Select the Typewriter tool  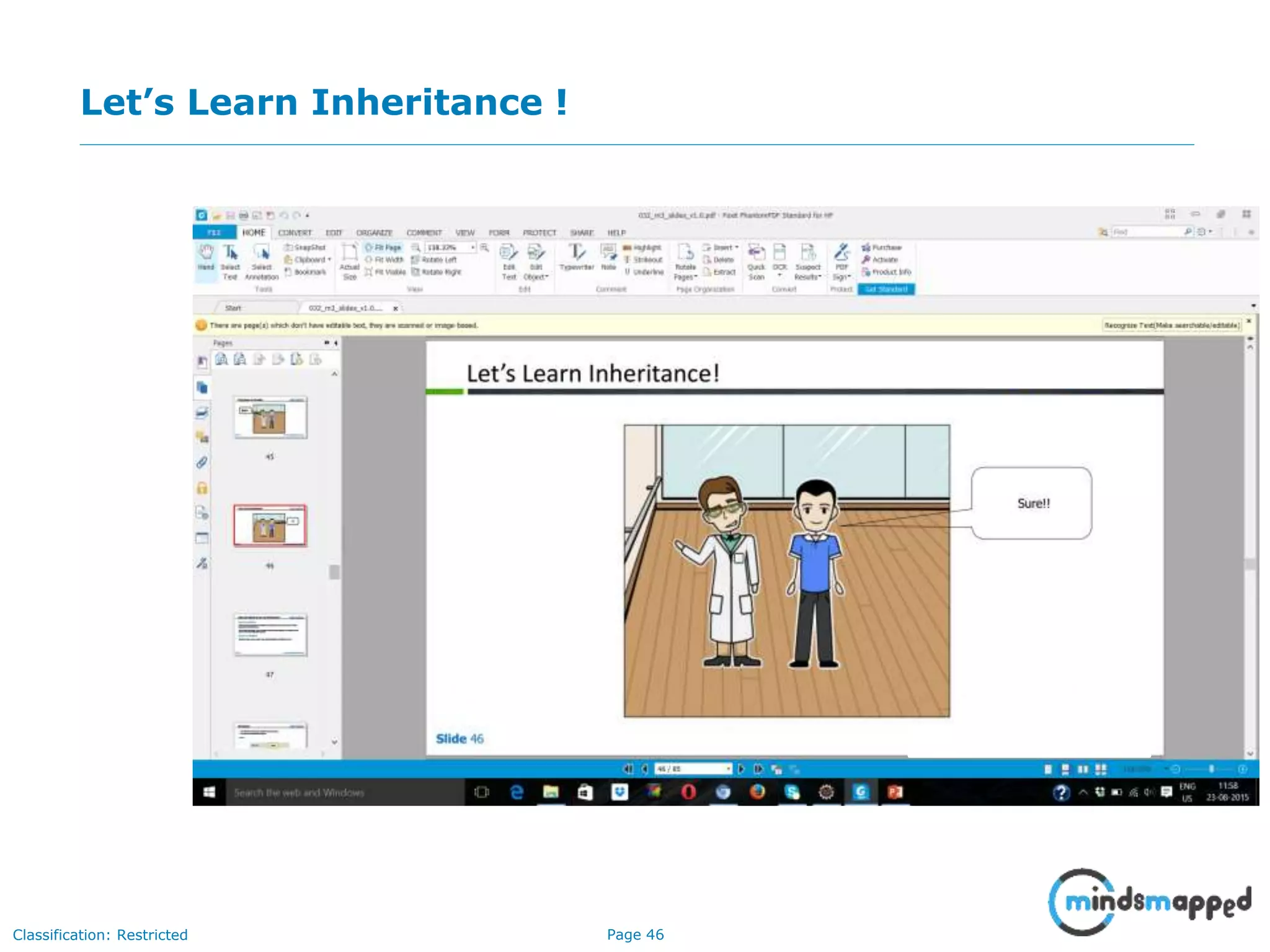click(x=577, y=257)
